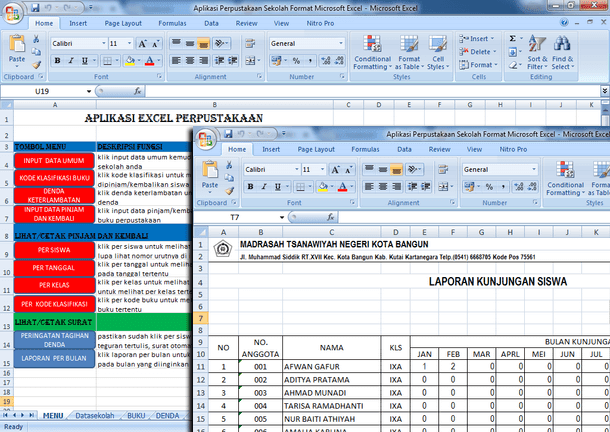Click PER SISWA red button
The height and width of the screenshot is (432, 610).
click(x=54, y=250)
